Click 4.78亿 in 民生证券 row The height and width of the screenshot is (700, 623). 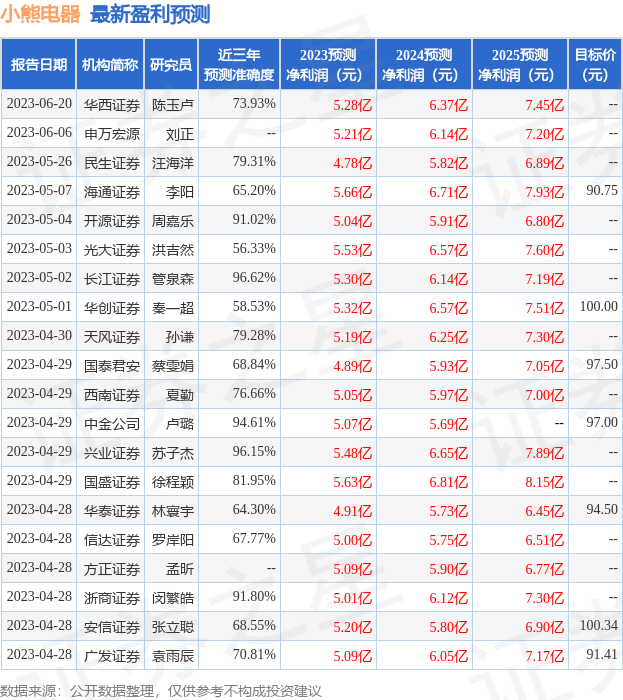[x=353, y=162]
